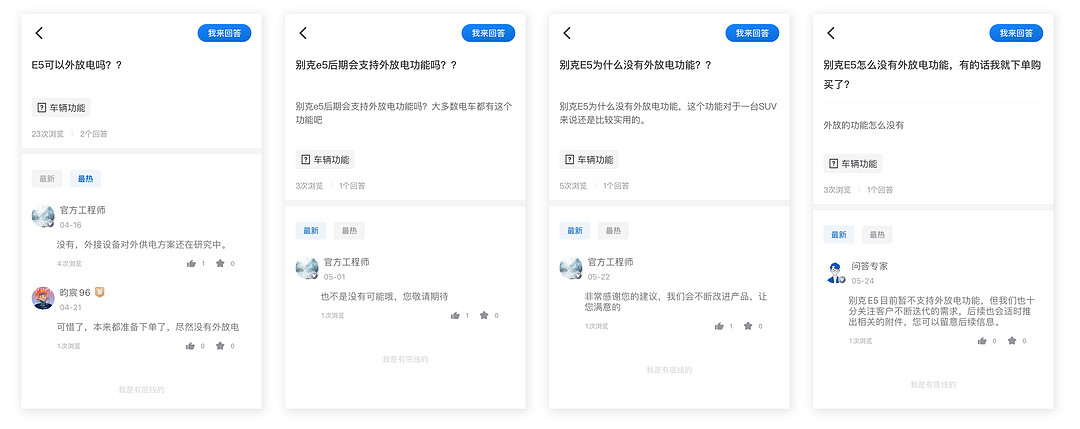Screen dimensions: 1080x429
Task: Go back from 'E5可以外放电吗' question
Action: click(39, 33)
